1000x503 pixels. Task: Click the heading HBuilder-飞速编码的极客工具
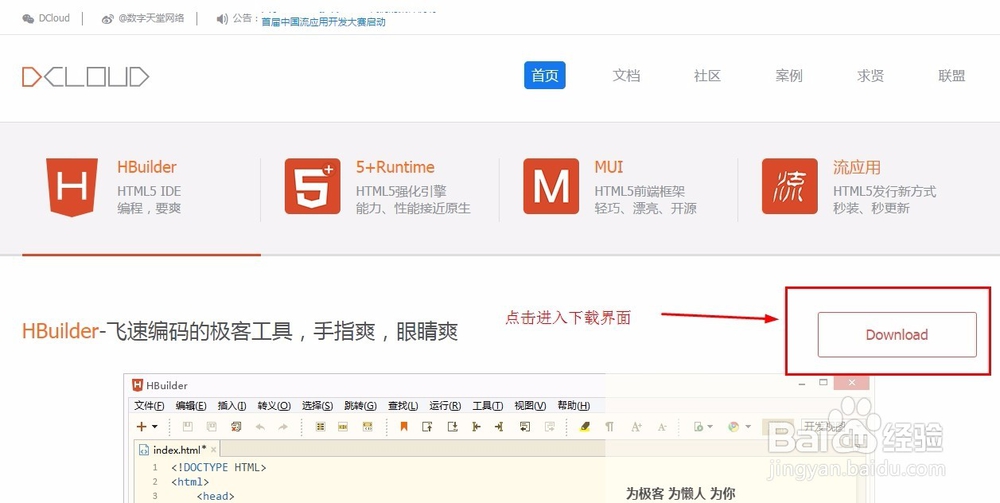(x=158, y=332)
